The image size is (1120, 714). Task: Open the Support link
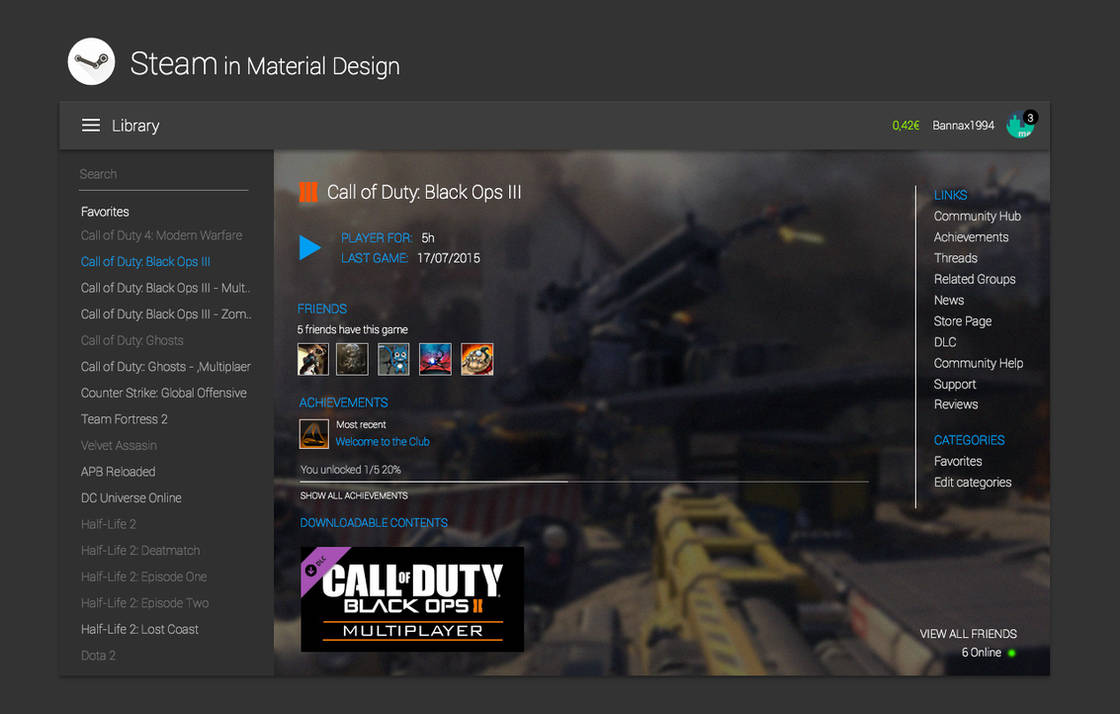point(954,385)
